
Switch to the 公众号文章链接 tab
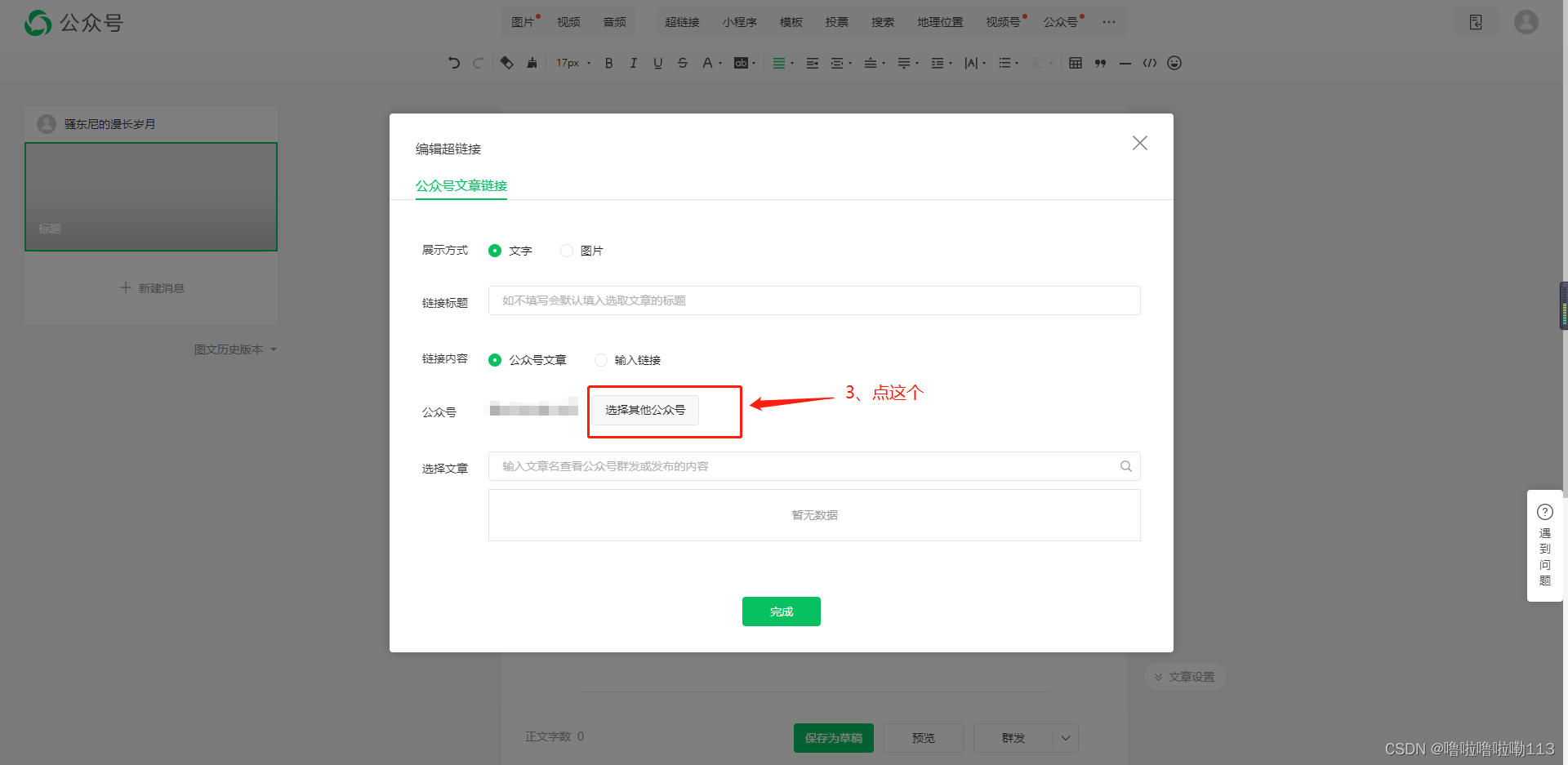(x=461, y=186)
